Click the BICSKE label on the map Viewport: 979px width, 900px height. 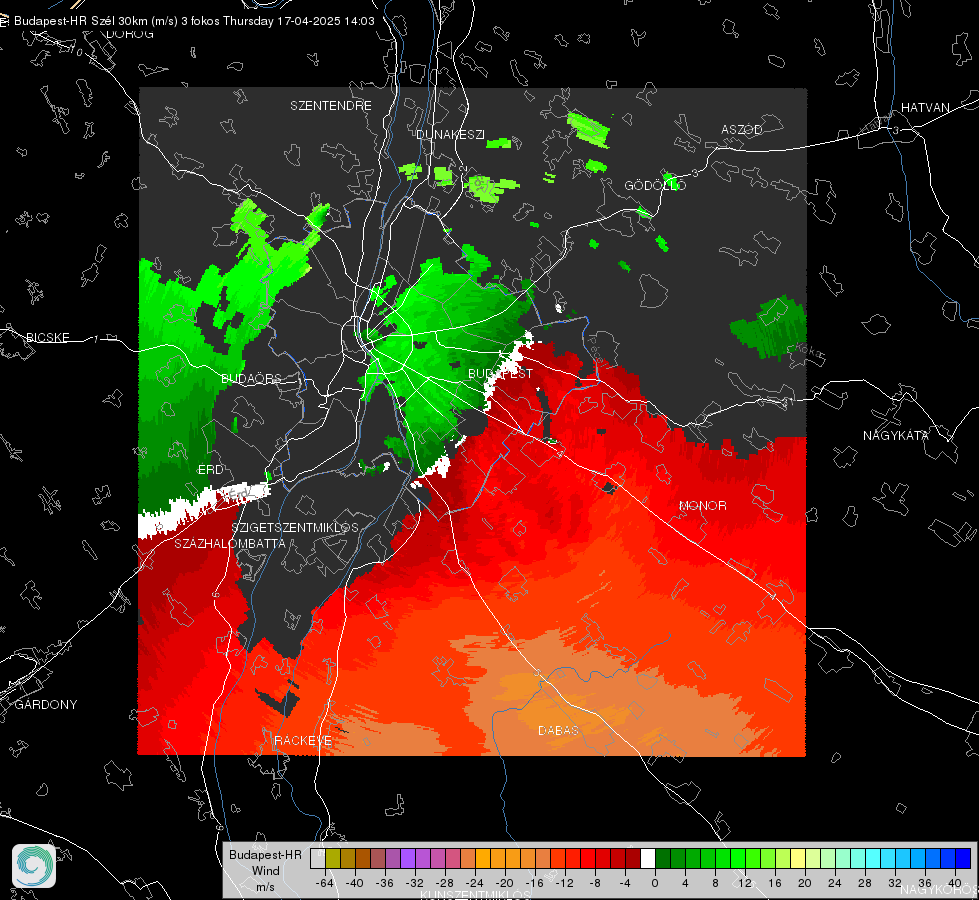[47, 337]
